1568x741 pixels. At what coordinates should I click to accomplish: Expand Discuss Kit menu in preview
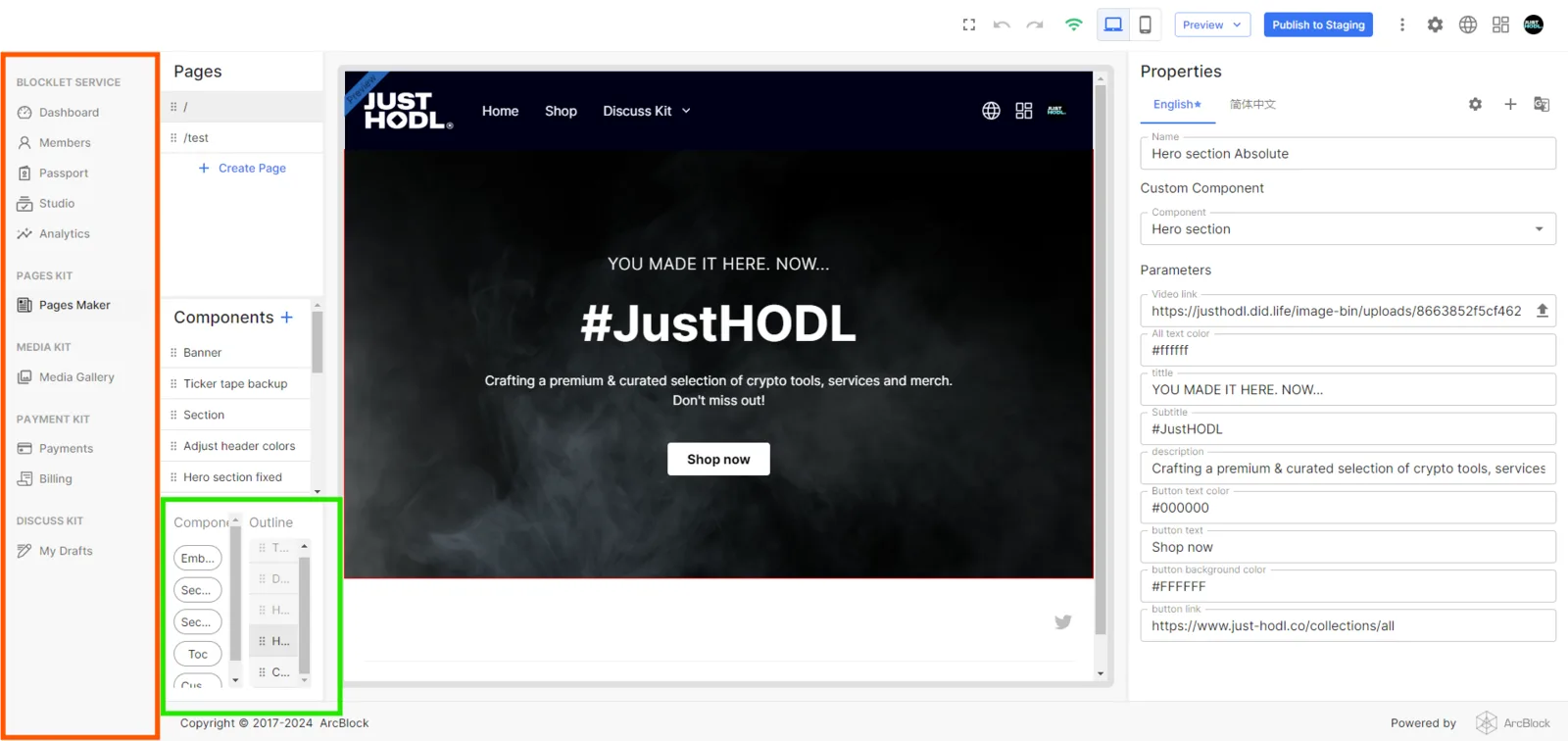click(x=647, y=111)
